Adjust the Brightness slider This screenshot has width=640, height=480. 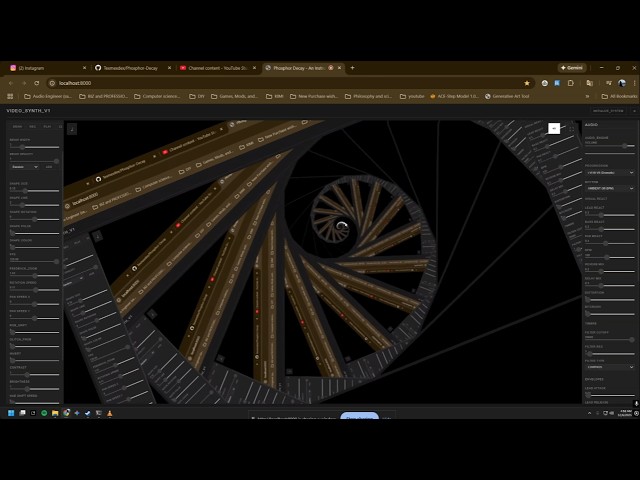click(x=35, y=389)
